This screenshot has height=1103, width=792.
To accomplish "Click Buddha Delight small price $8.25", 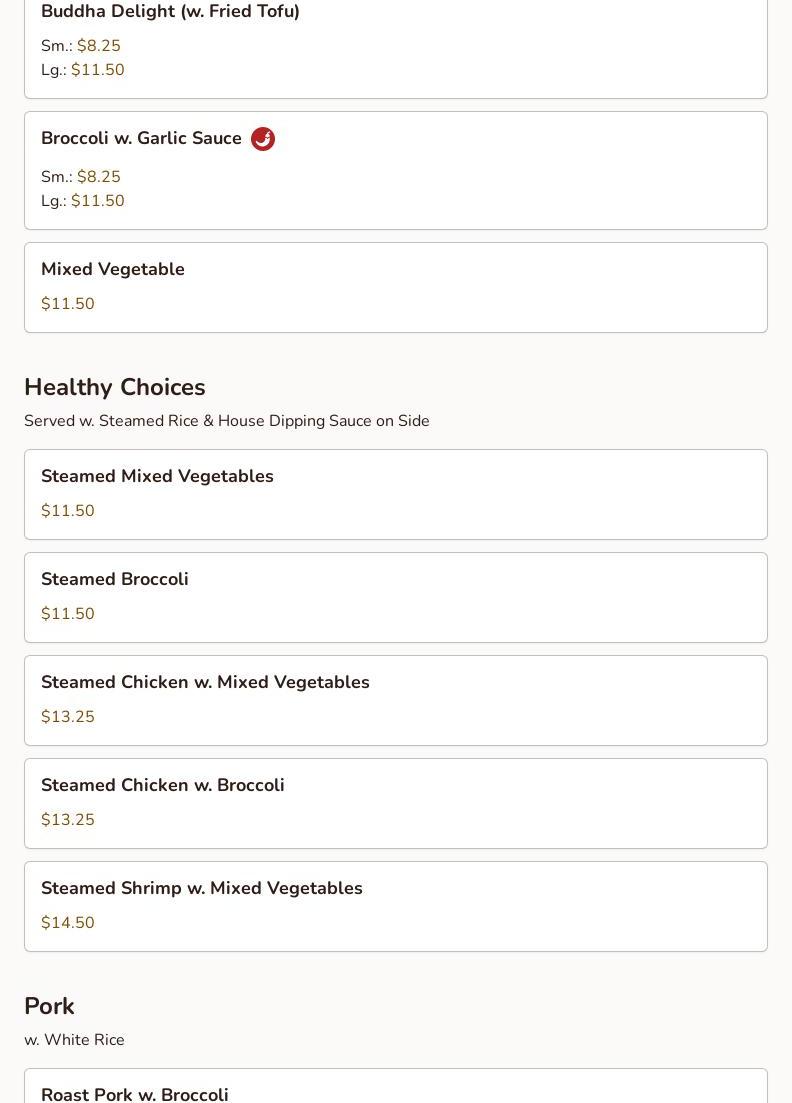I will coord(98,46).
